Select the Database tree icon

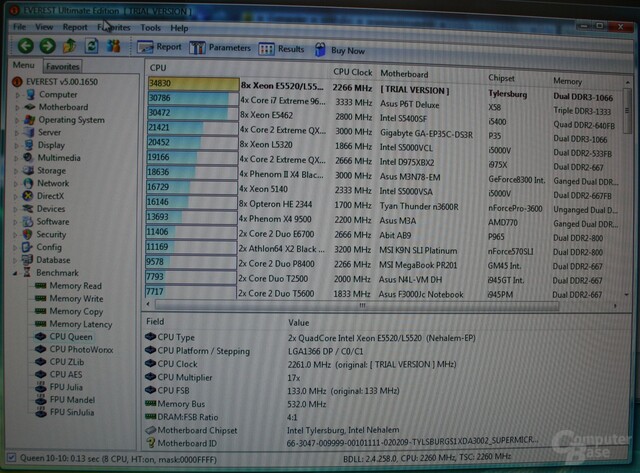27,260
